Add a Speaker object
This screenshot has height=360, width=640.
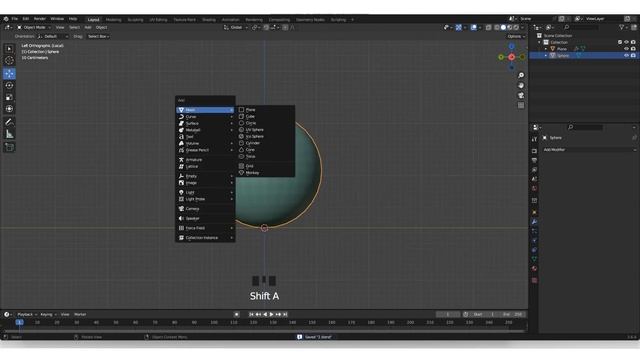point(205,218)
